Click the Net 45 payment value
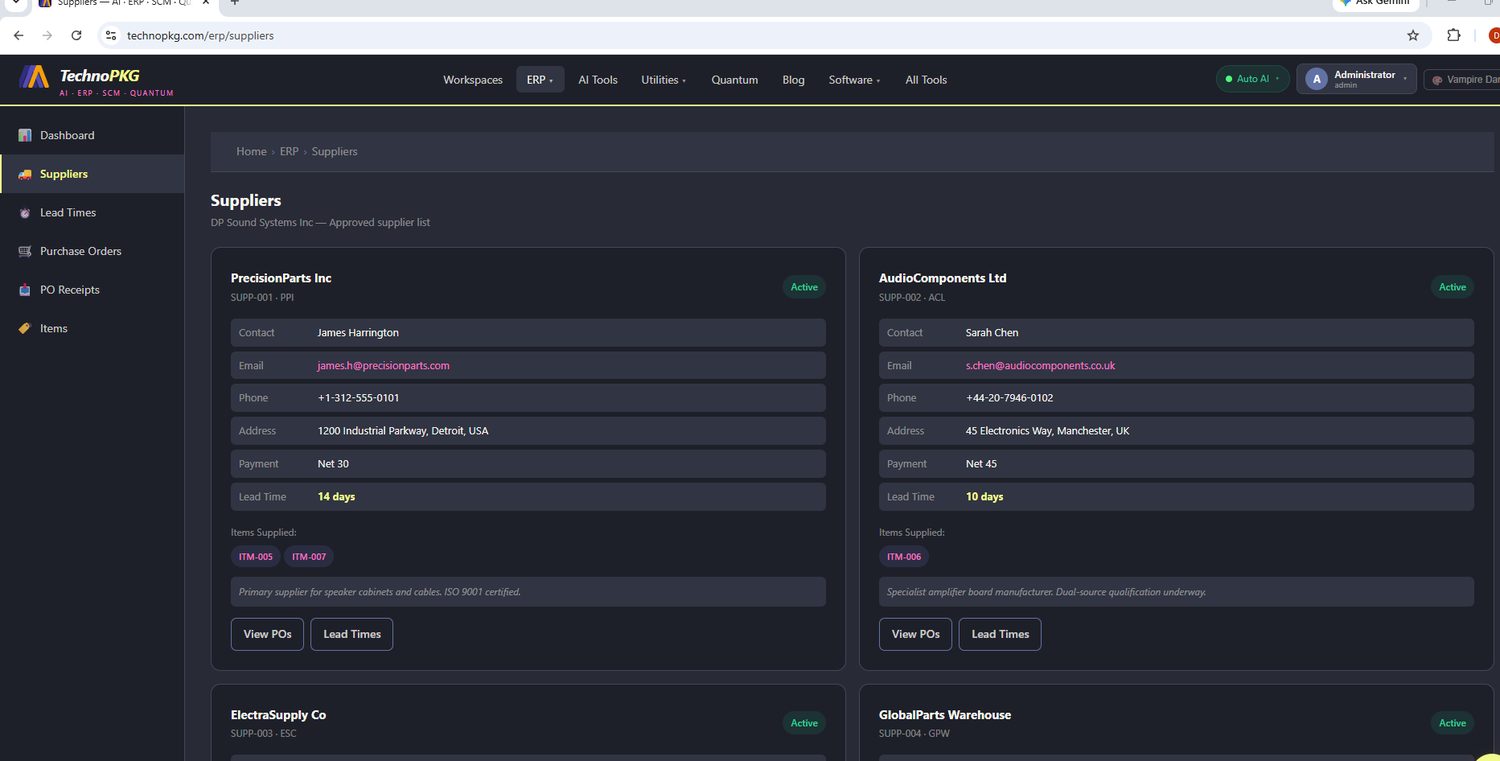This screenshot has height=761, width=1500. pos(981,464)
